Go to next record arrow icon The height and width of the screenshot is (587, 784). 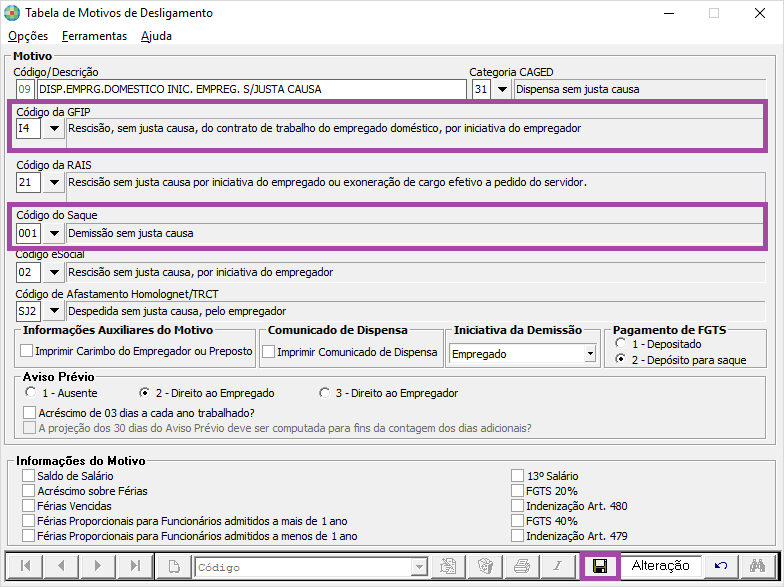(x=98, y=566)
